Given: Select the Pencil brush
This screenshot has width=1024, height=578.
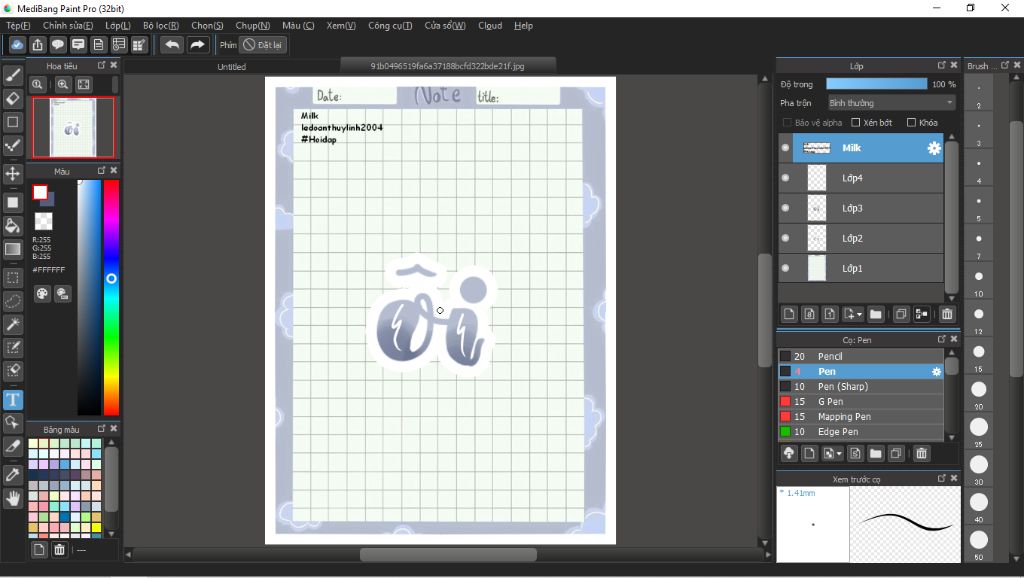Looking at the screenshot, I should 861,357.
